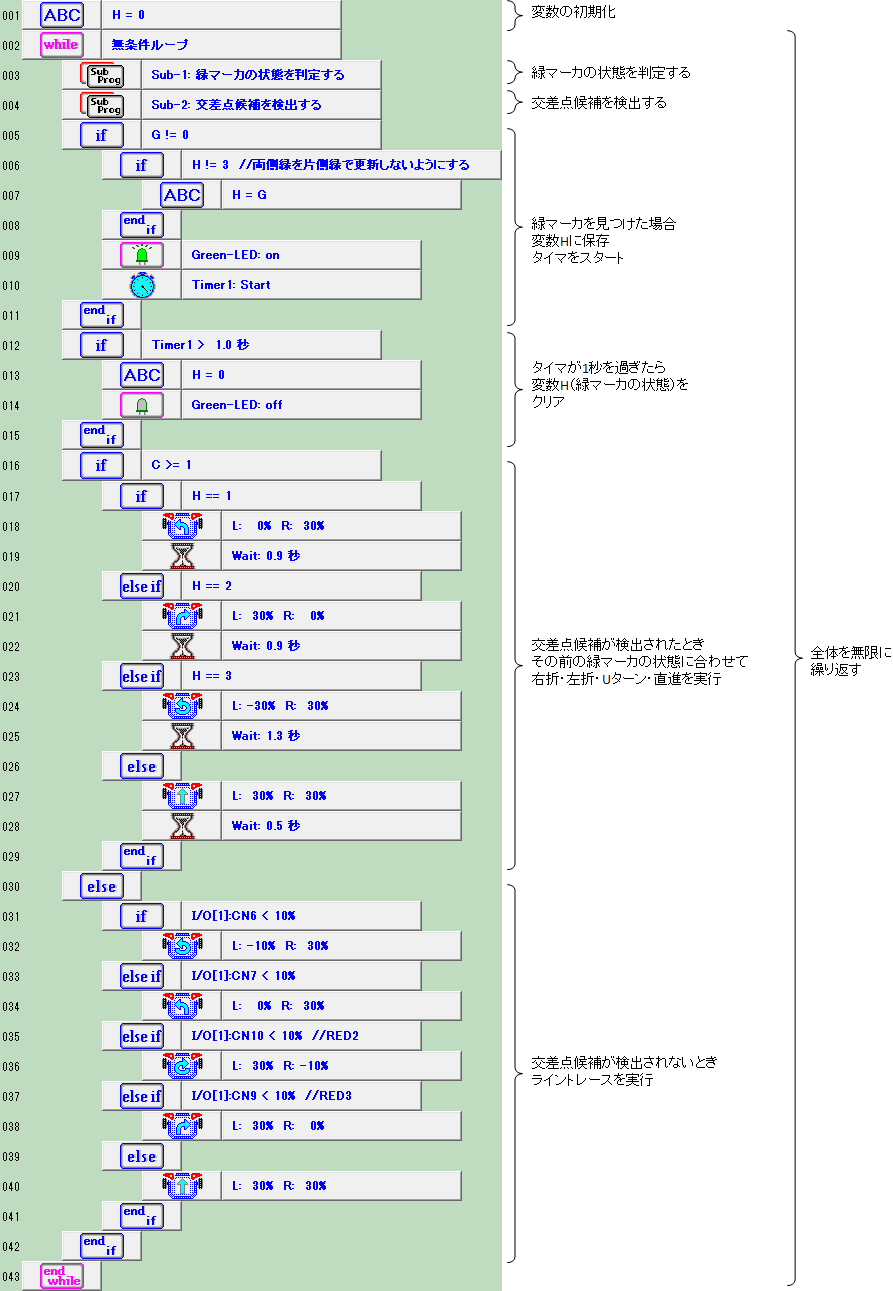Viewport: 893px width, 1291px height.
Task: Click the Green-LED on icon
Action: [x=141, y=255]
